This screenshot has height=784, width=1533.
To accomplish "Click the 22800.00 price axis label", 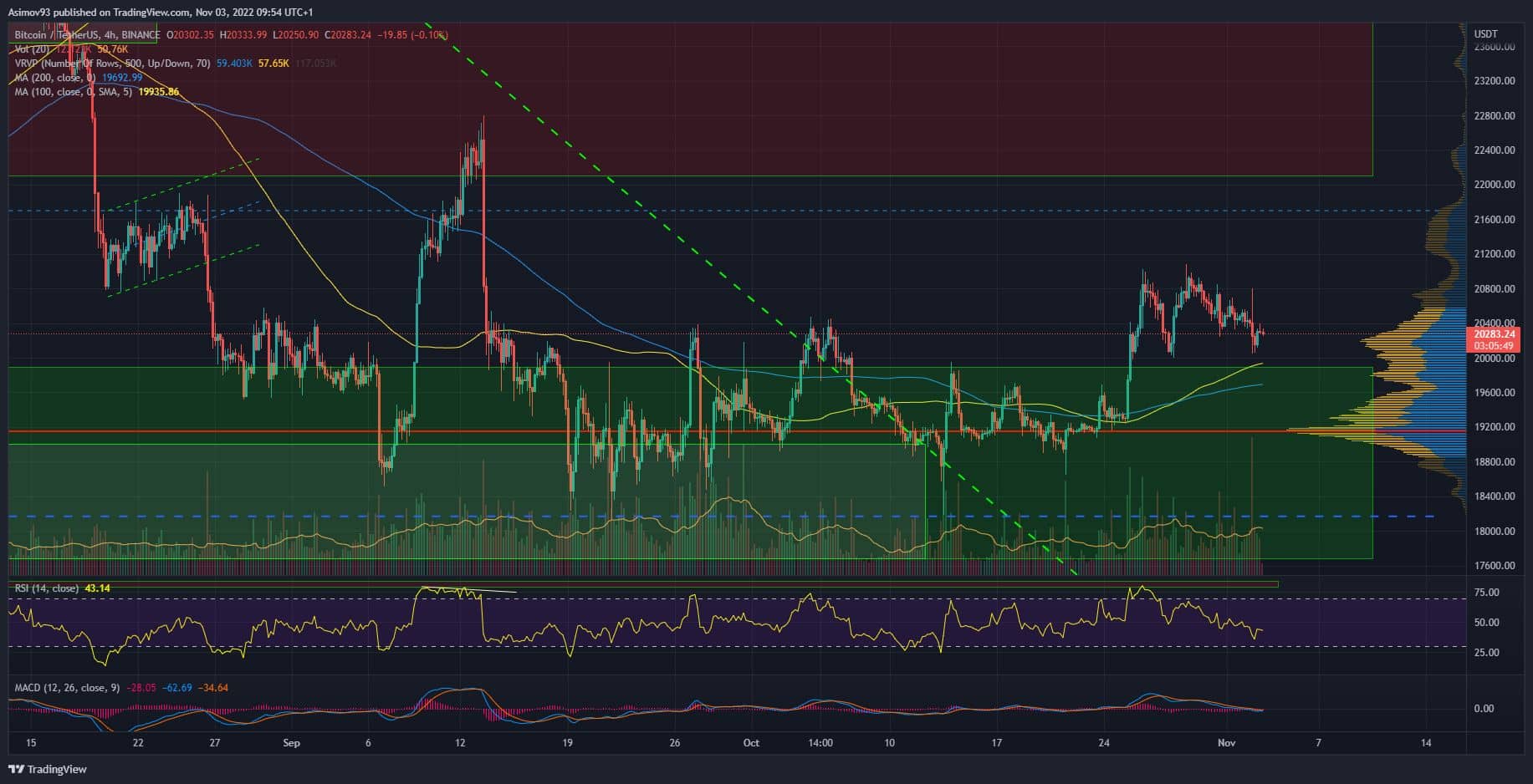I will (1495, 116).
